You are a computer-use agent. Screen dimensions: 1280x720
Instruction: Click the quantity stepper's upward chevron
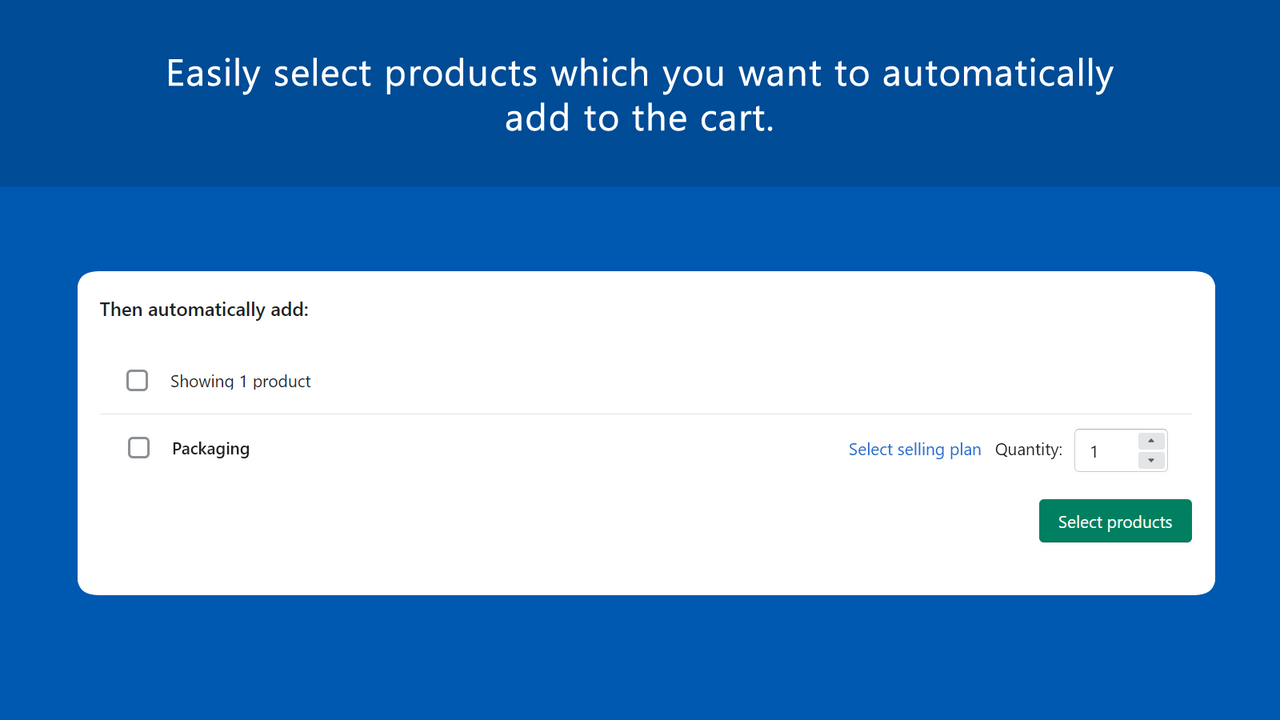[1150, 441]
